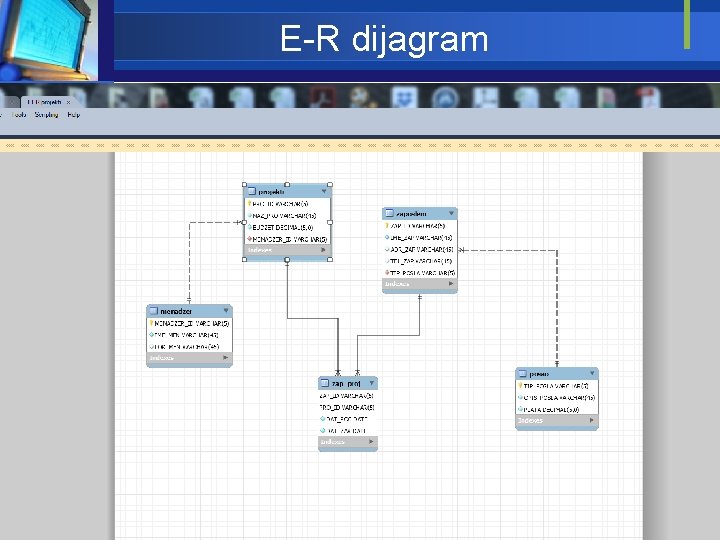
Task: Select OPIS_POSLA VARCHAR(15) row in posao
Action: pyautogui.click(x=557, y=398)
